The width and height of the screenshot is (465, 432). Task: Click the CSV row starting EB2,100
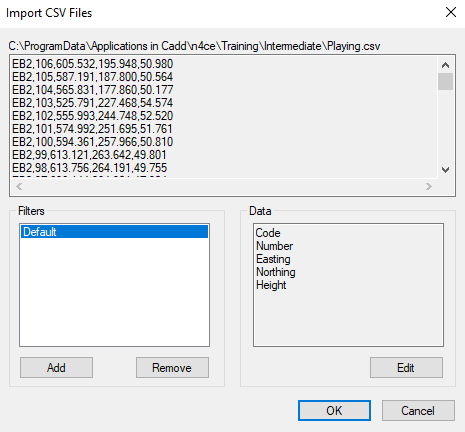pos(93,142)
